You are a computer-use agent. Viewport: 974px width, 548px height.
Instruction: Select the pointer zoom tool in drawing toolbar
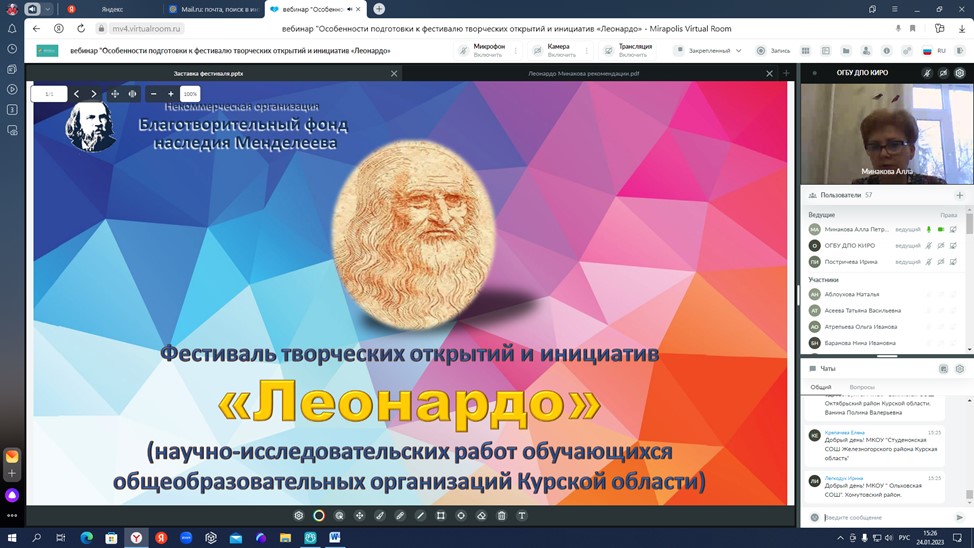point(339,516)
